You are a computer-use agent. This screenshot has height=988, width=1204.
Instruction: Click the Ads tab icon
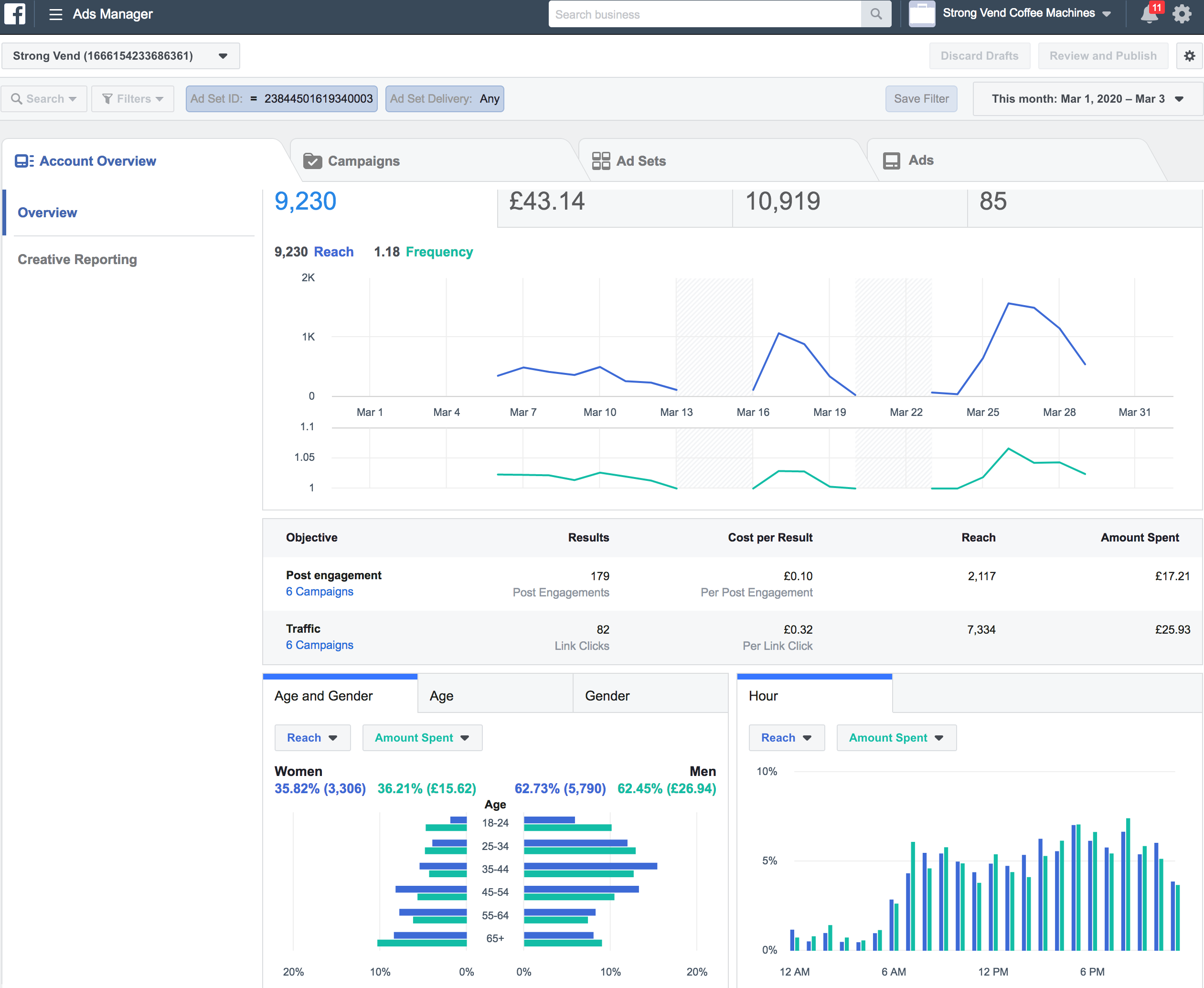coord(892,160)
